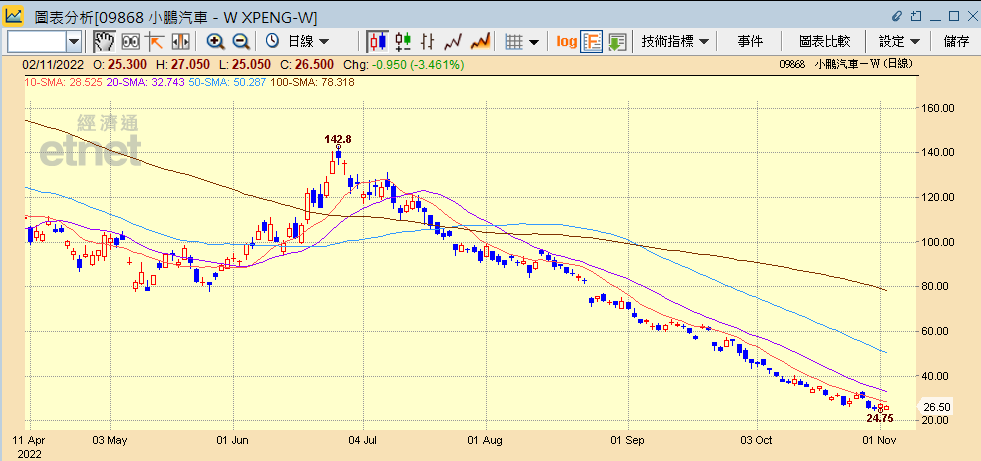Click the 160.00 price axis label

[938, 108]
